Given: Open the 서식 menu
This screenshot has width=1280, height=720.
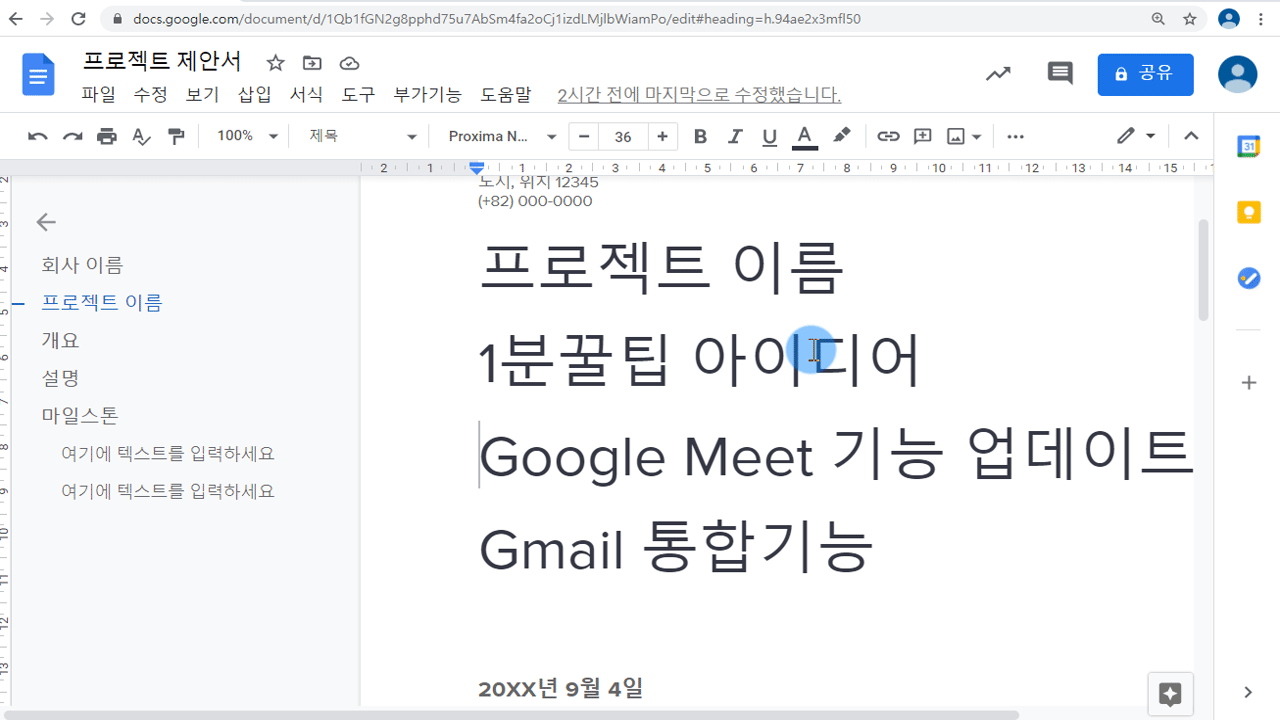Looking at the screenshot, I should [306, 95].
